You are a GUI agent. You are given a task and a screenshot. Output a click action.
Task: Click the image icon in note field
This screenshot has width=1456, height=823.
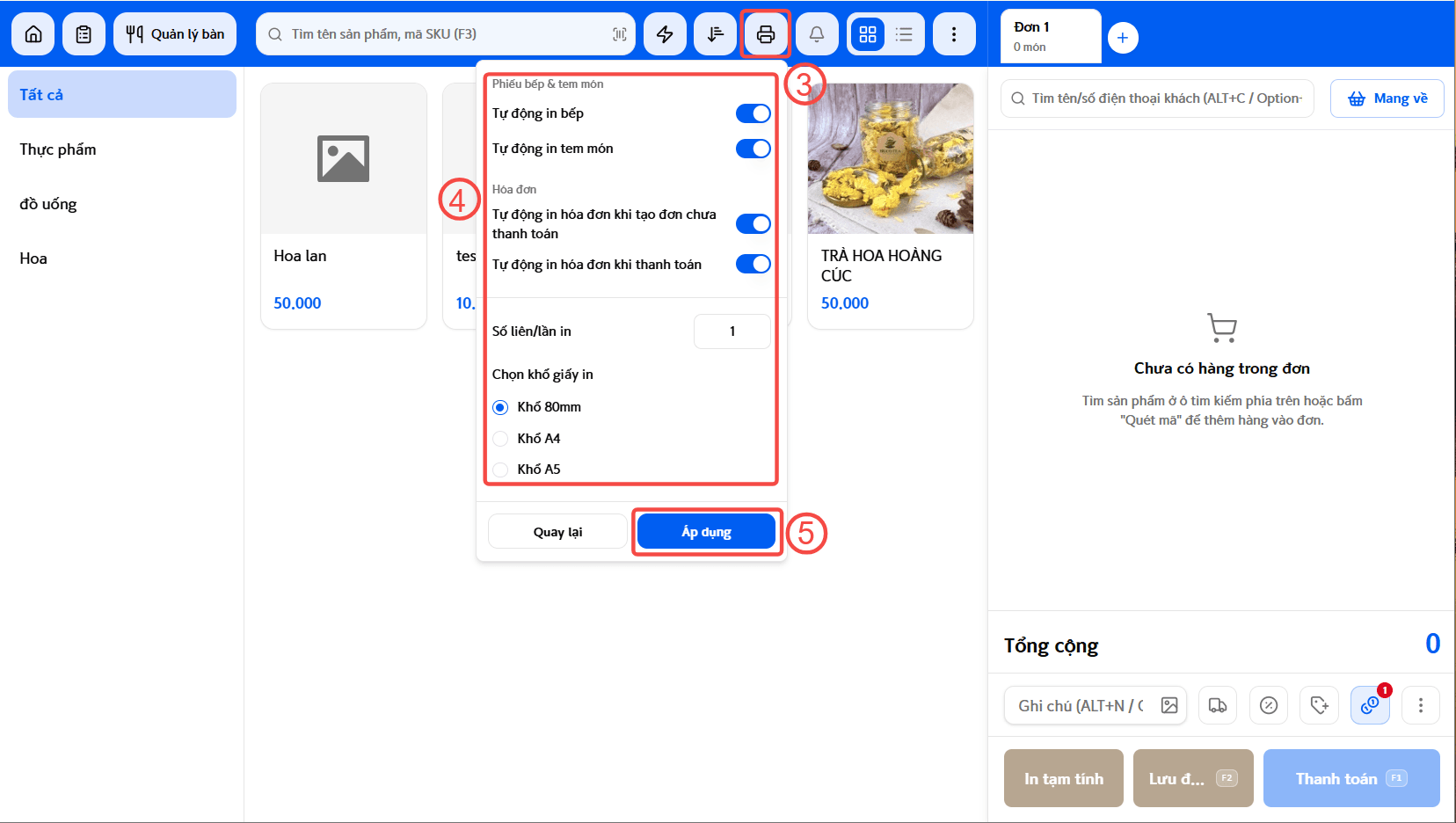1169,705
